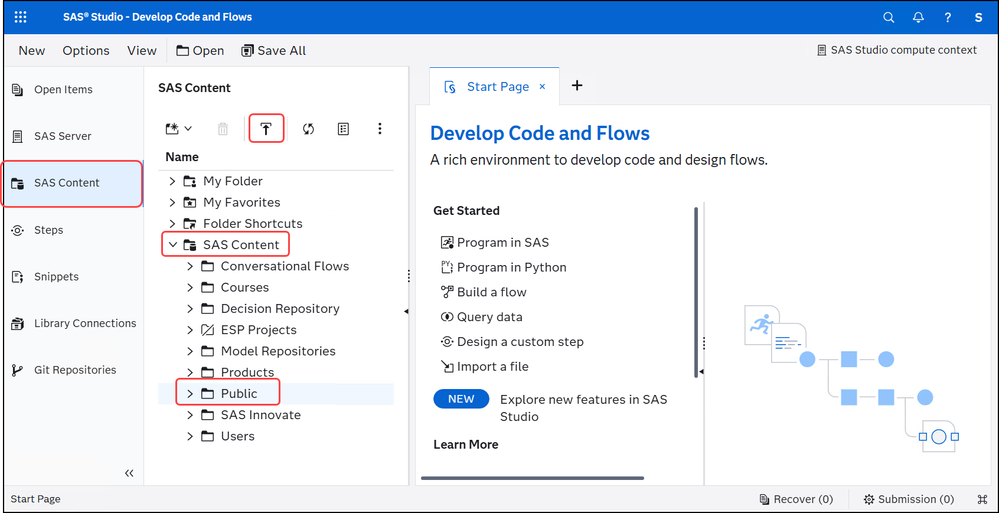Click the Get Started vertical scrollbar
Image resolution: width=999 pixels, height=513 pixels.
[x=696, y=291]
